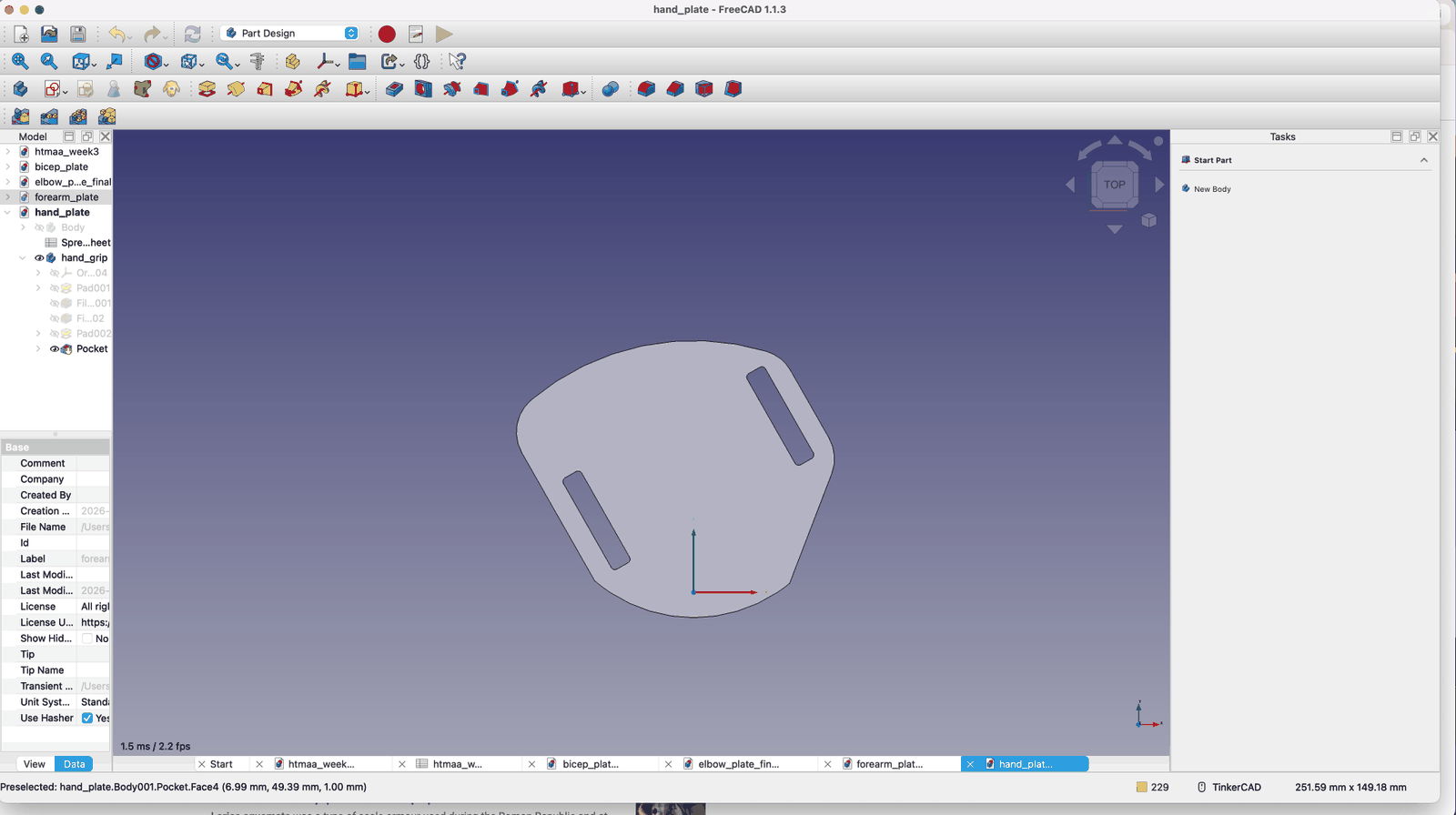Screen dimensions: 1456x815
Task: Hide the hand_grip body
Action: [39, 257]
